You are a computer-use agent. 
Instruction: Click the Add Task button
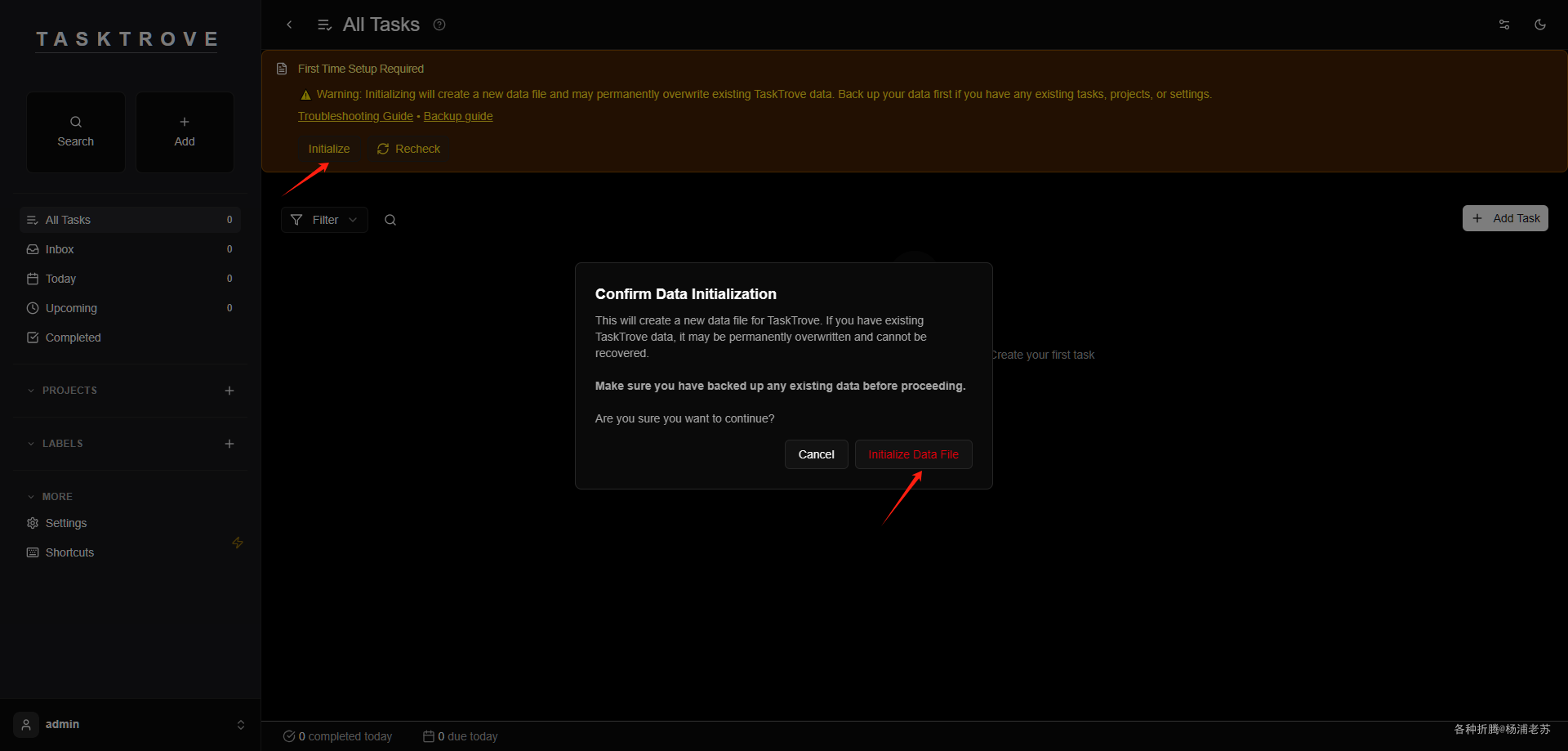click(x=1505, y=218)
